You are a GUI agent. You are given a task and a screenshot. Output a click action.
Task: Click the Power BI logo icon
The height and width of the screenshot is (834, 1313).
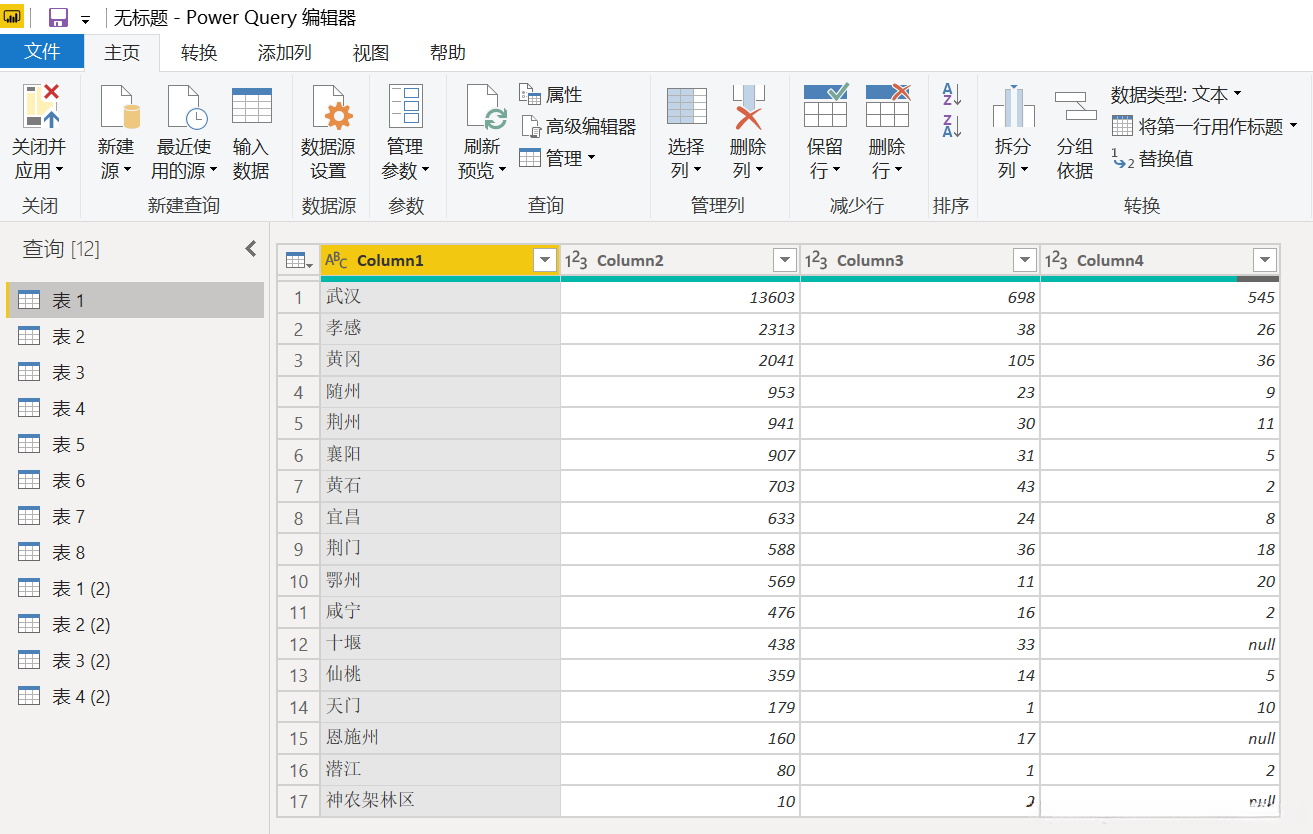coord(13,18)
